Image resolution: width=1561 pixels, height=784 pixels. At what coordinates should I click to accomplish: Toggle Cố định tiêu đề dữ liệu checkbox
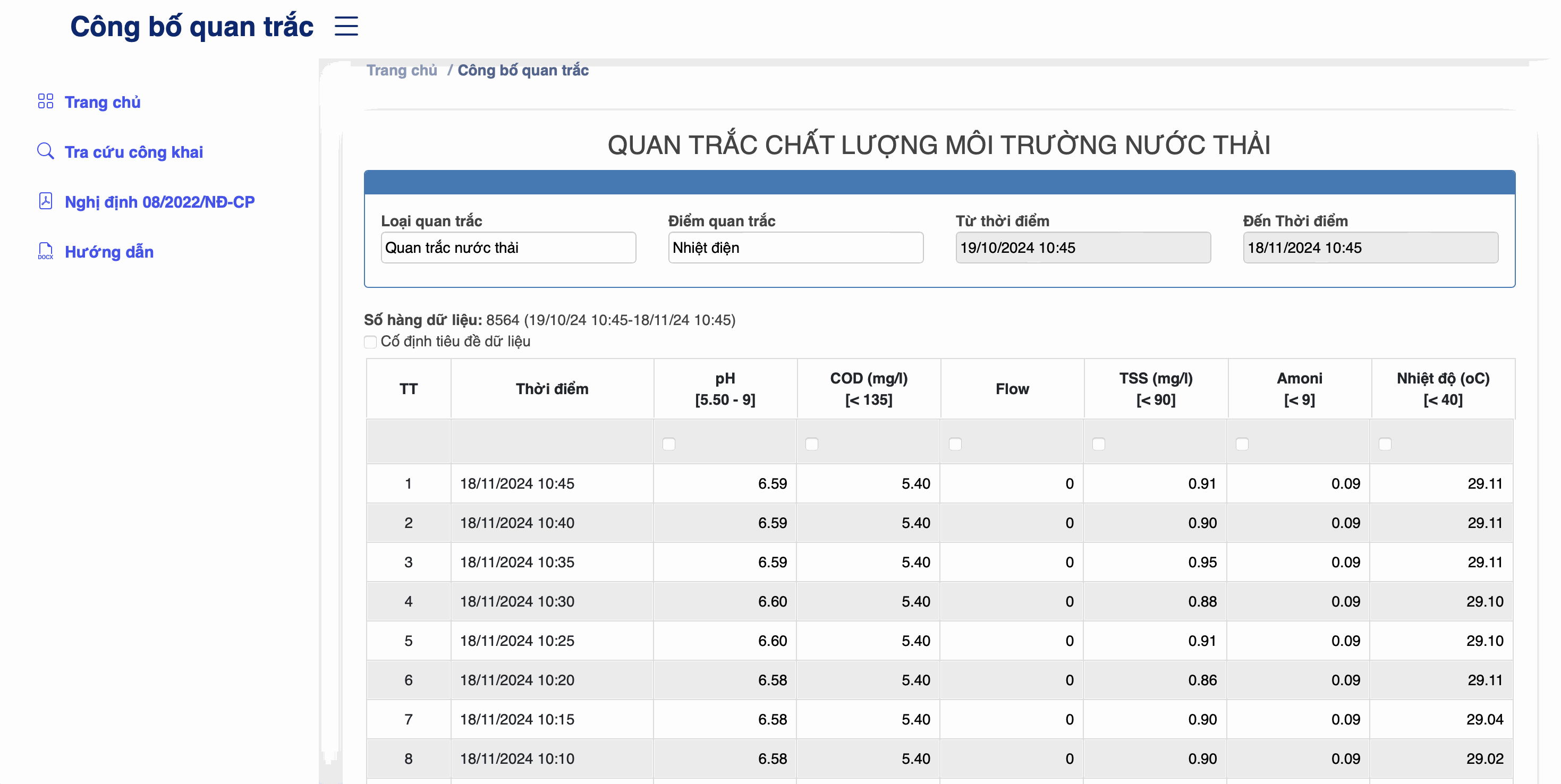pyautogui.click(x=370, y=342)
